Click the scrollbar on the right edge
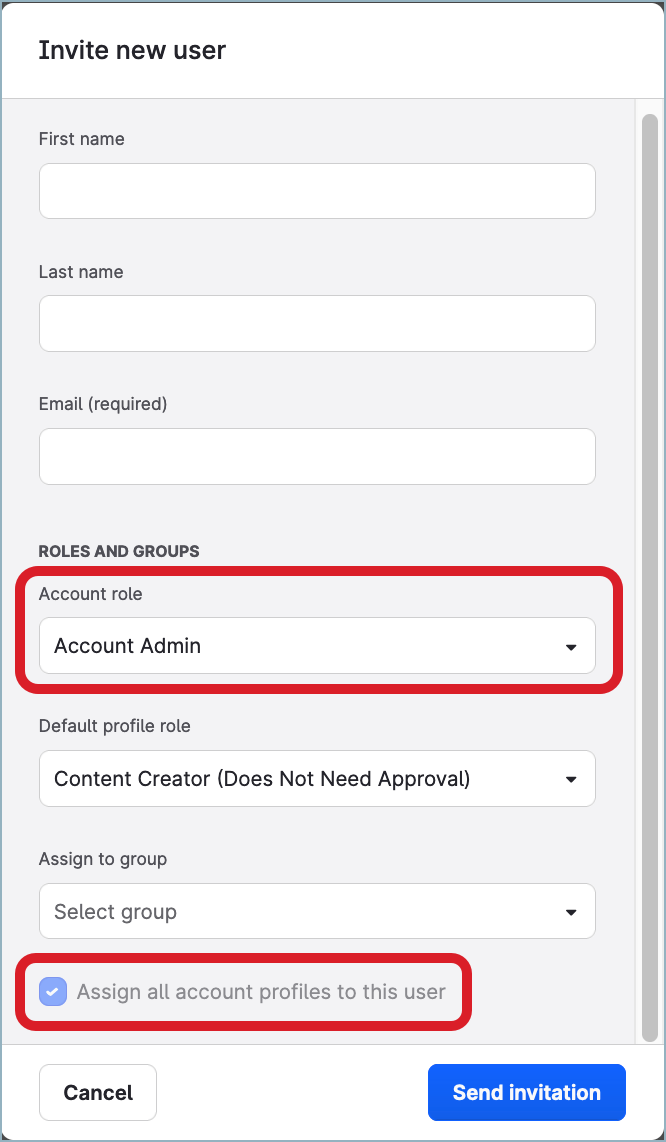Image resolution: width=666 pixels, height=1142 pixels. (647, 400)
